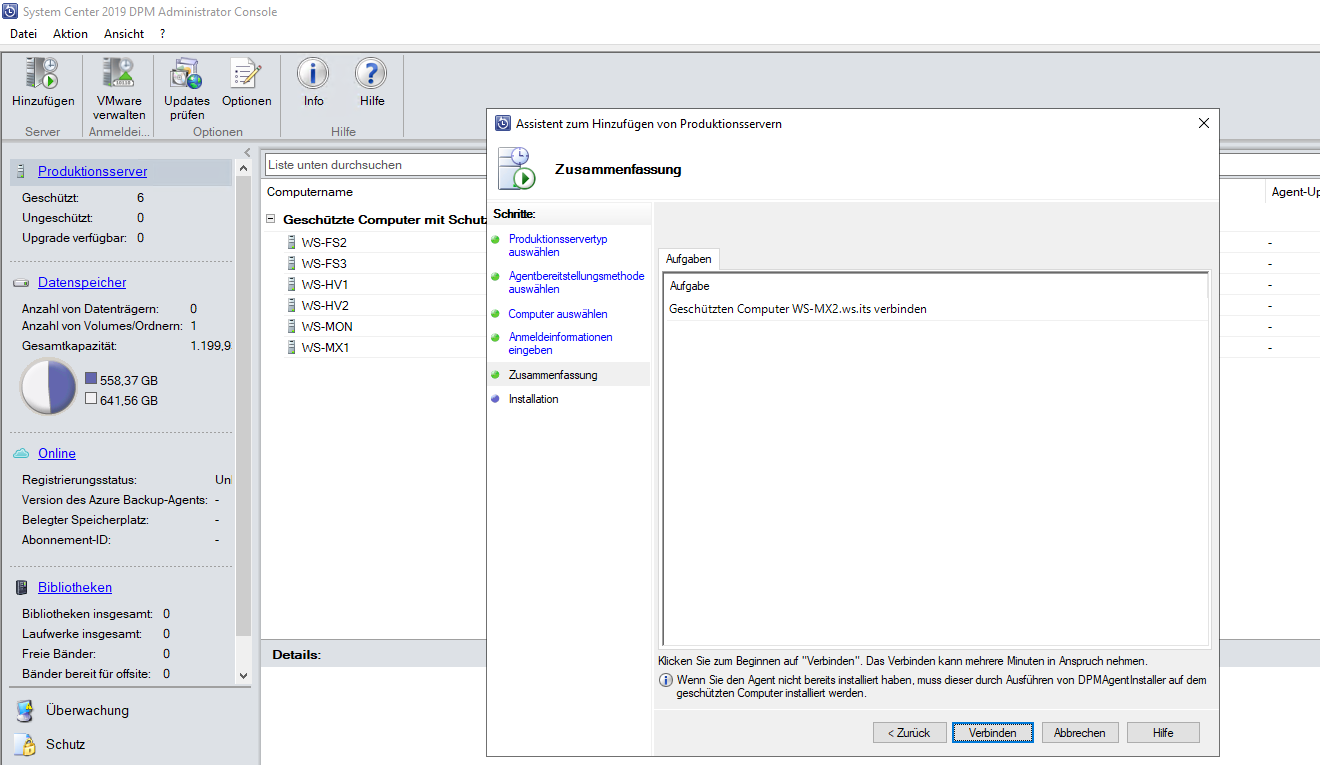Click the server icon next to WS-MON

292,326
